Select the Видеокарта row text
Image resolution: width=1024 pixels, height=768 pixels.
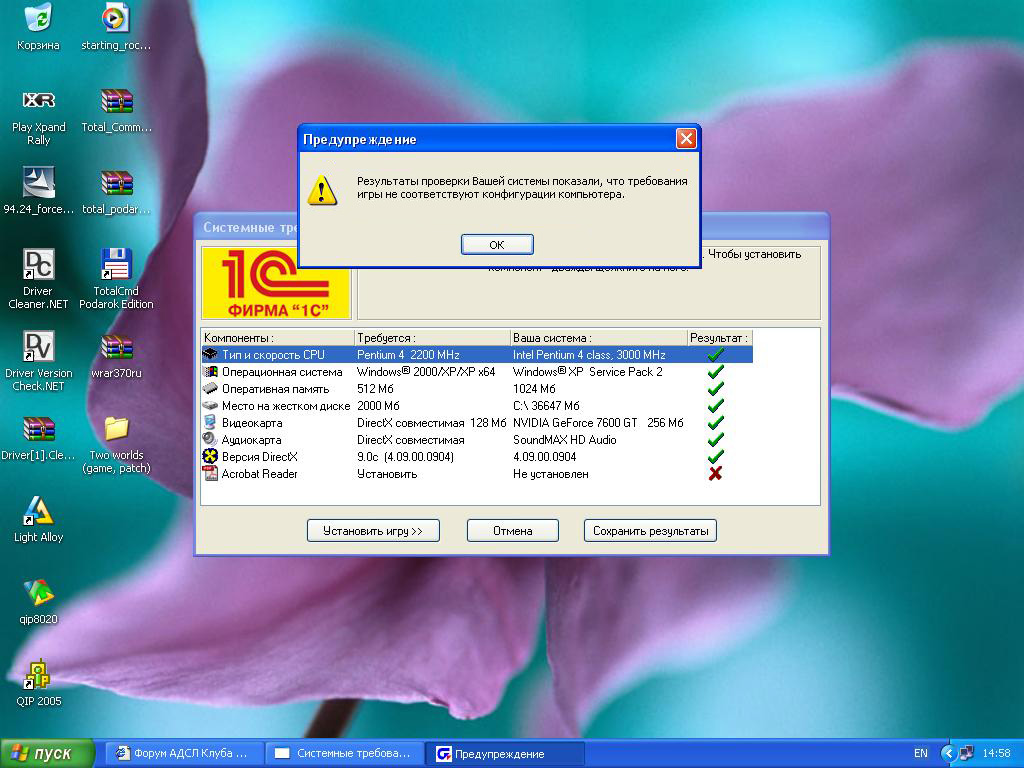(252, 423)
